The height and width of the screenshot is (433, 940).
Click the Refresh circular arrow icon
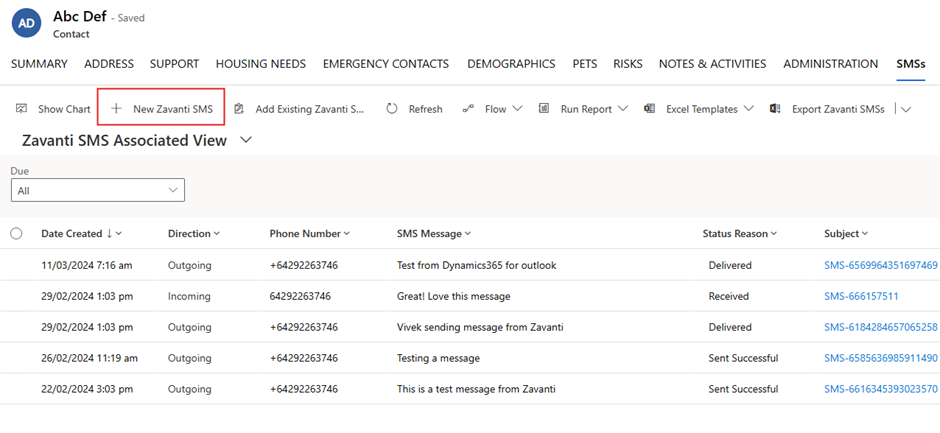click(x=392, y=109)
